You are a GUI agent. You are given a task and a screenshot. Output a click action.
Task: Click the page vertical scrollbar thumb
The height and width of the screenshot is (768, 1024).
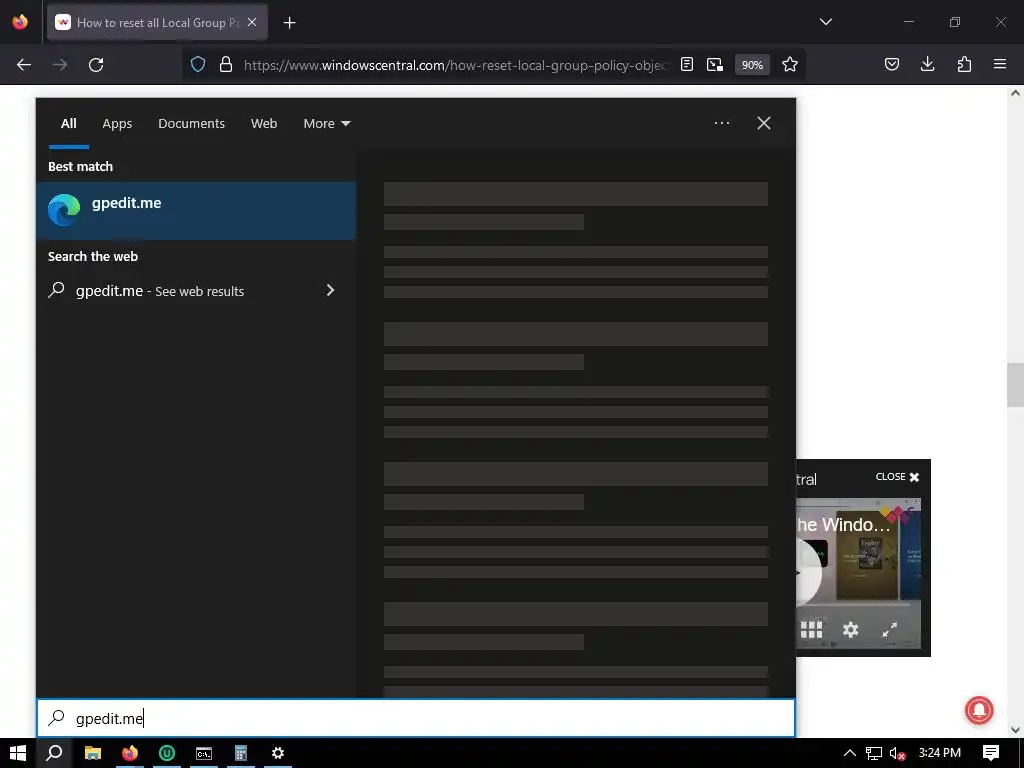[x=1015, y=385]
